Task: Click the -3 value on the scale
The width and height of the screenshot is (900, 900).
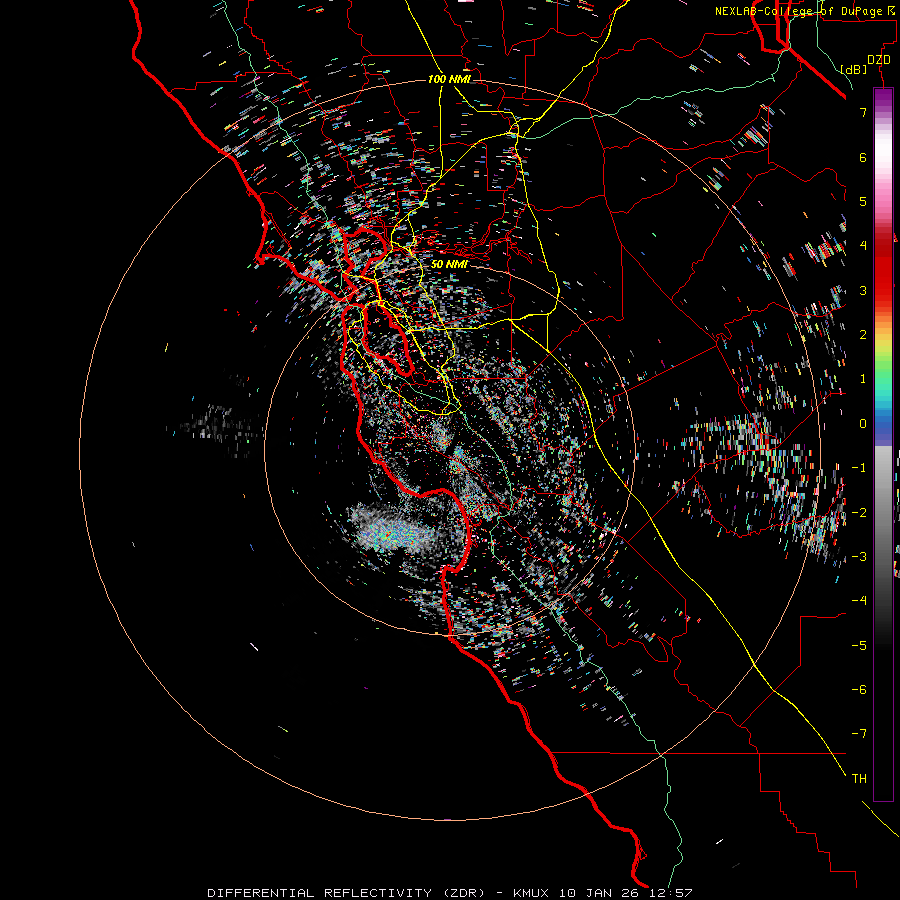Action: [859, 556]
